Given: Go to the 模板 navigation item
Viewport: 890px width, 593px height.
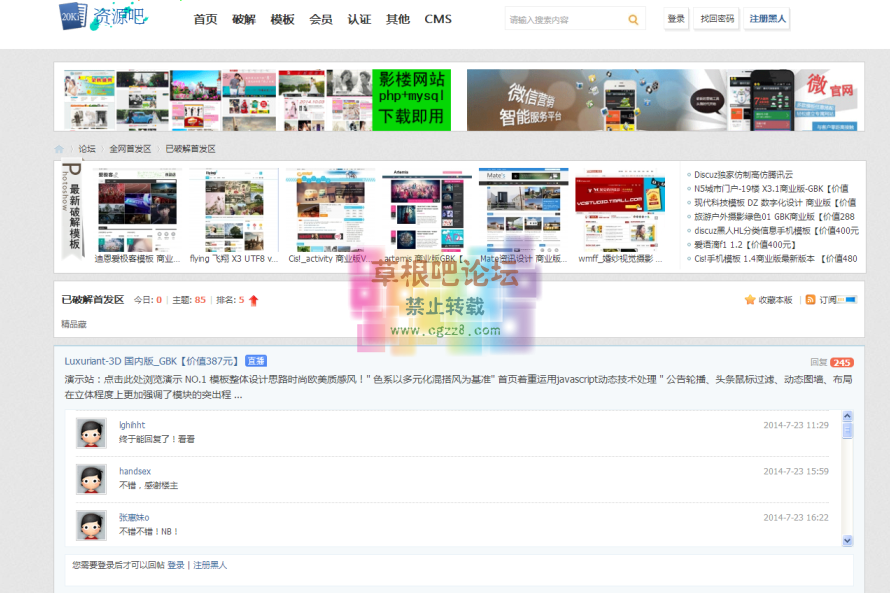Looking at the screenshot, I should pos(283,19).
